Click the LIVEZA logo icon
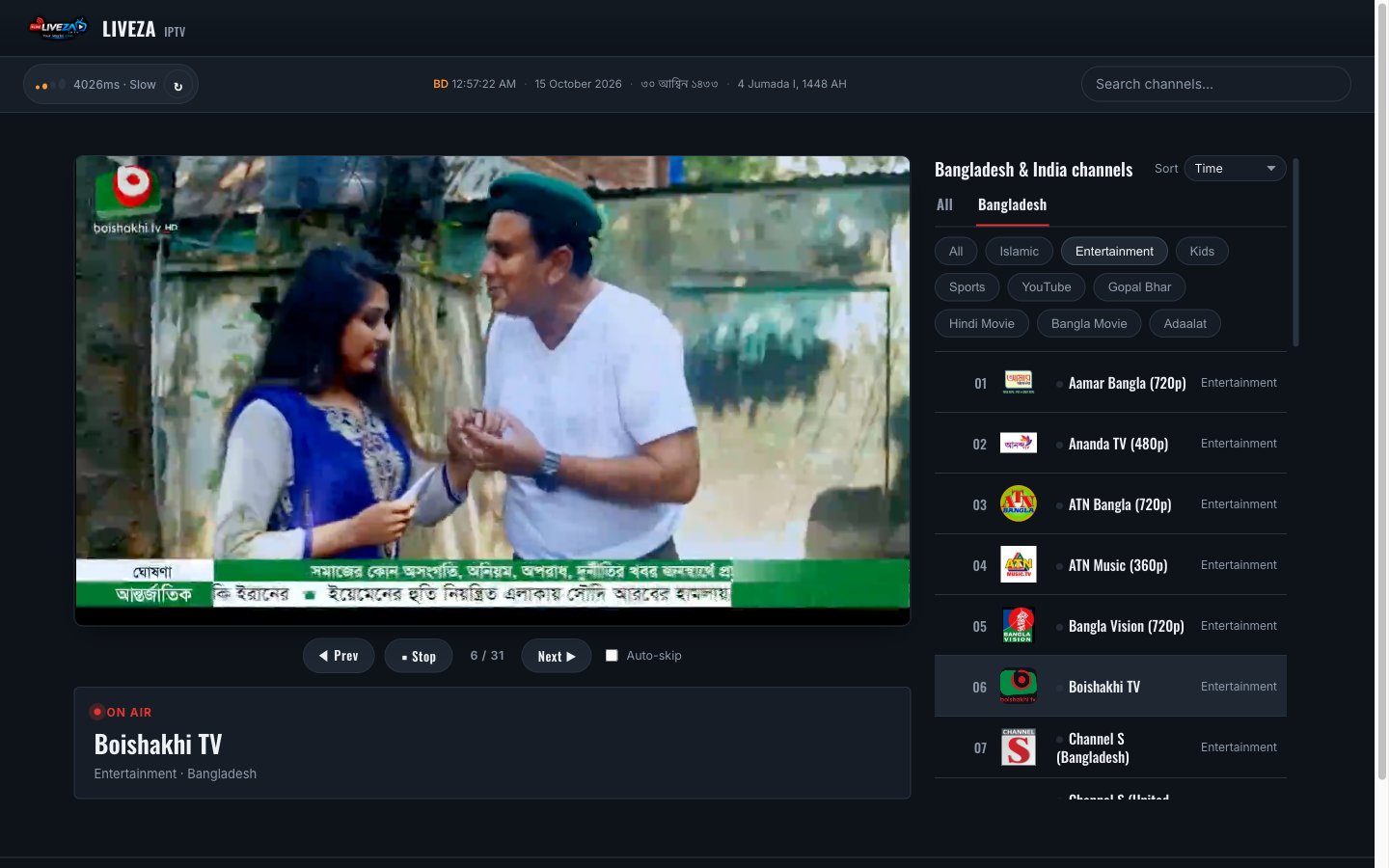The width and height of the screenshot is (1389, 868). (x=58, y=28)
